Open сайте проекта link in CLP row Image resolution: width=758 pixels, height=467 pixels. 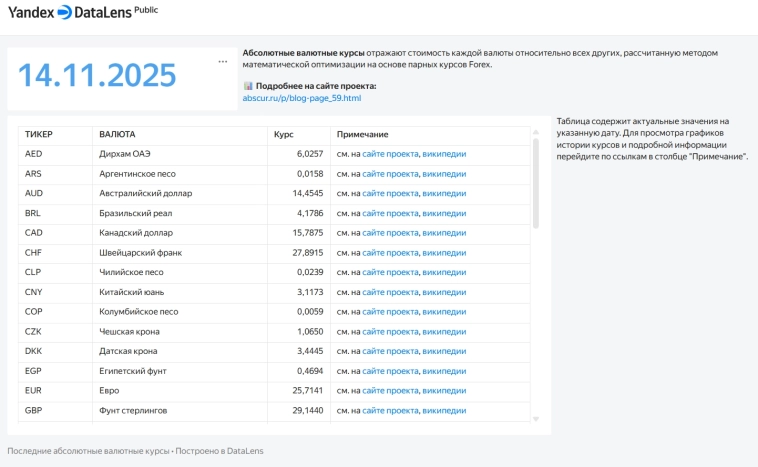tap(390, 272)
